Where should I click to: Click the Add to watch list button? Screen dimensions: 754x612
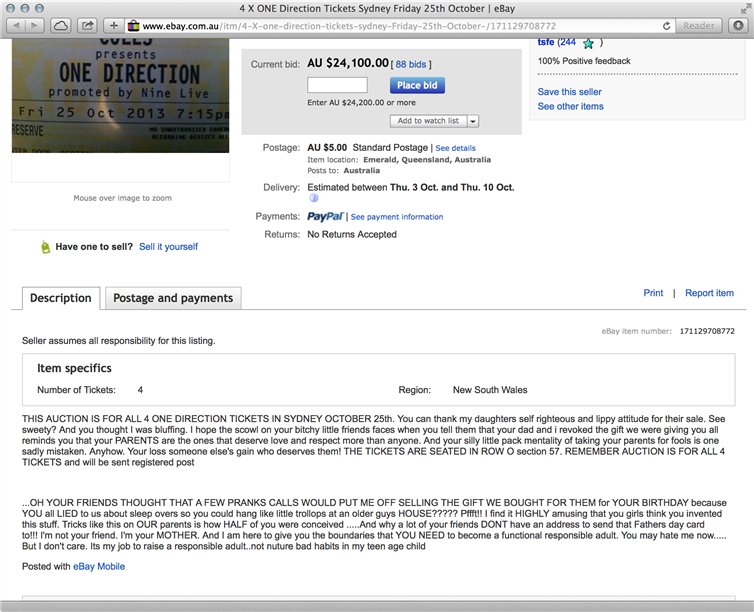pyautogui.click(x=428, y=121)
